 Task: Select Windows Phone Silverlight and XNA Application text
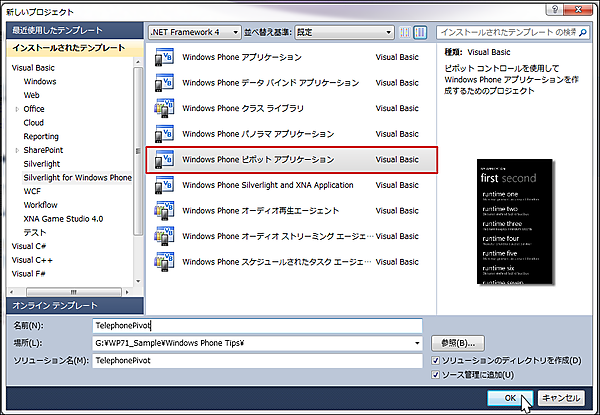(267, 185)
